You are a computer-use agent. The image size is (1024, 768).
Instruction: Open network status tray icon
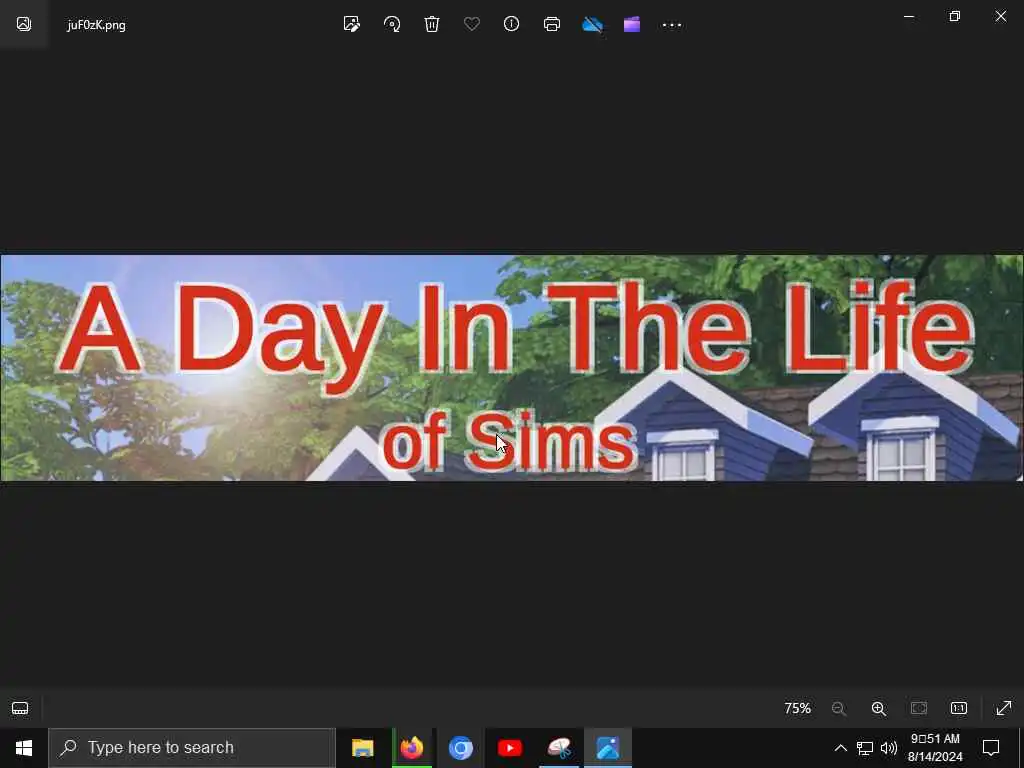(x=865, y=748)
